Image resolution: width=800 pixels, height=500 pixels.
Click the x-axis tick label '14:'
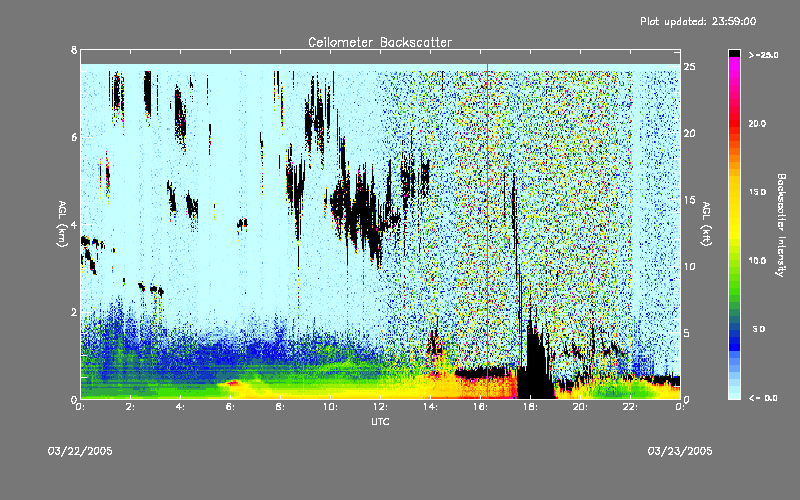430,407
